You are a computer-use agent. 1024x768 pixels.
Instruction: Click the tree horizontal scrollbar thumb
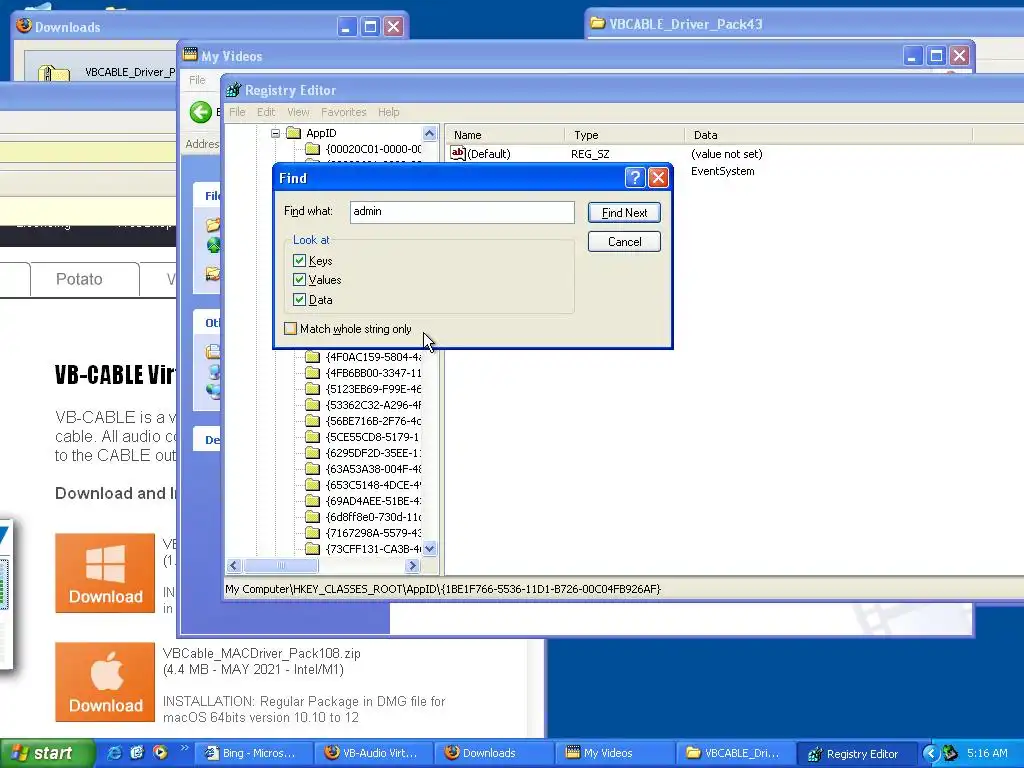click(x=281, y=566)
